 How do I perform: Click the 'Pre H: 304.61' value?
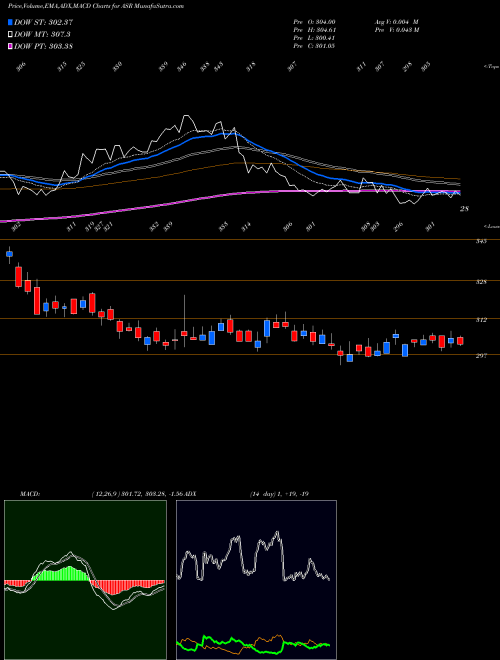coord(314,30)
